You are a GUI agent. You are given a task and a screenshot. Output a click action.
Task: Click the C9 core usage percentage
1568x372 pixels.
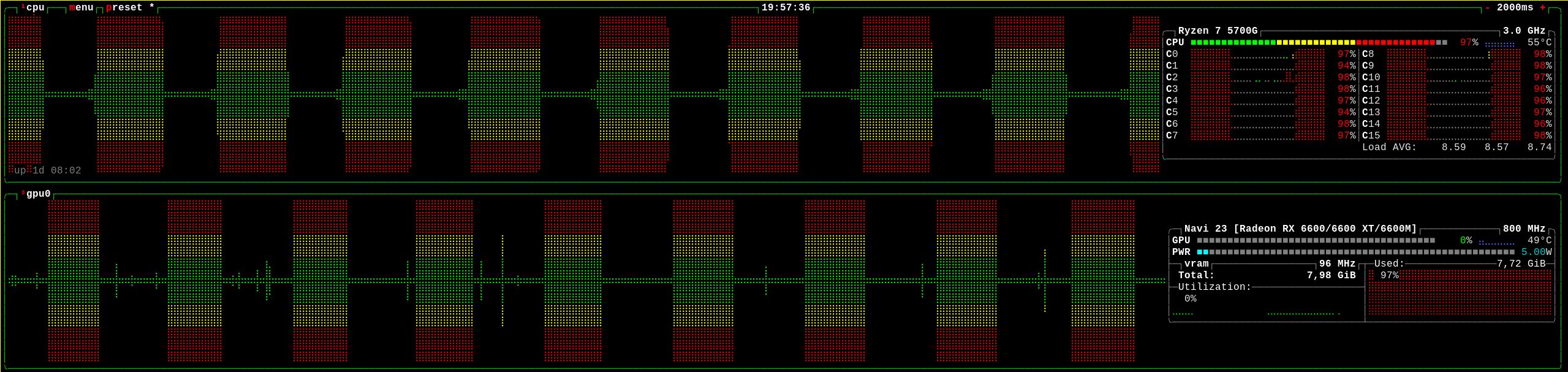[1543, 66]
